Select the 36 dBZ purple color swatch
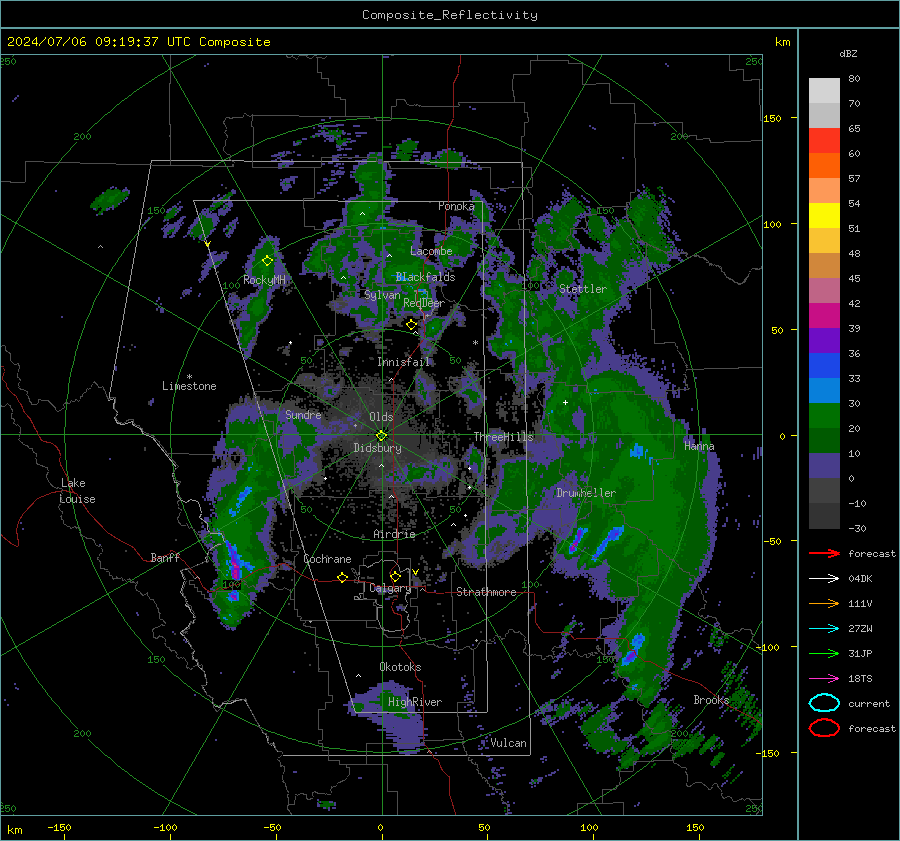This screenshot has width=900, height=841. click(824, 340)
